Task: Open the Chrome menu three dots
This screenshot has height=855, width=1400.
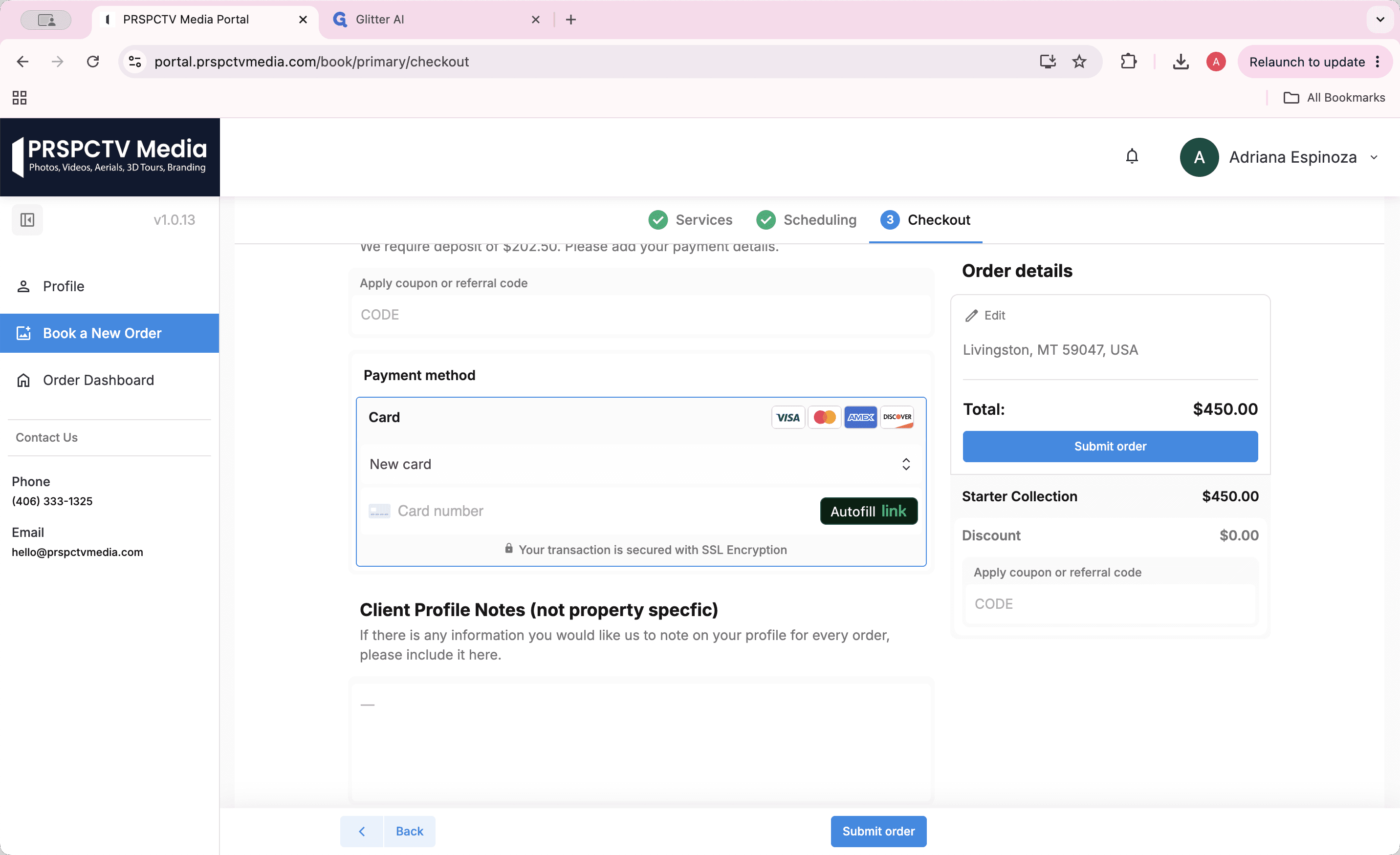Action: pyautogui.click(x=1378, y=62)
